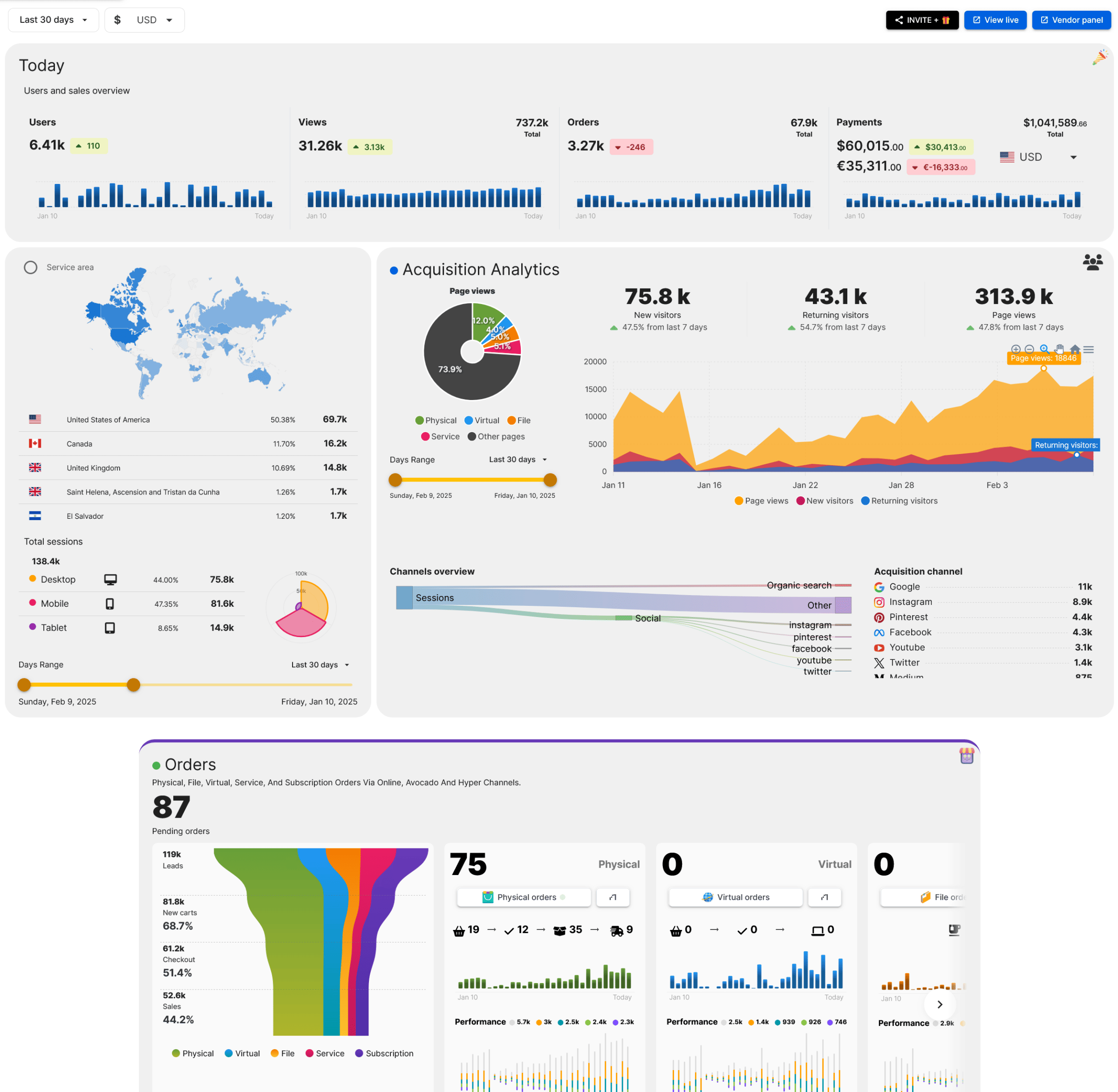This screenshot has height=1092, width=1118.
Task: Select the magnifier selection zoom tool
Action: [1044, 349]
